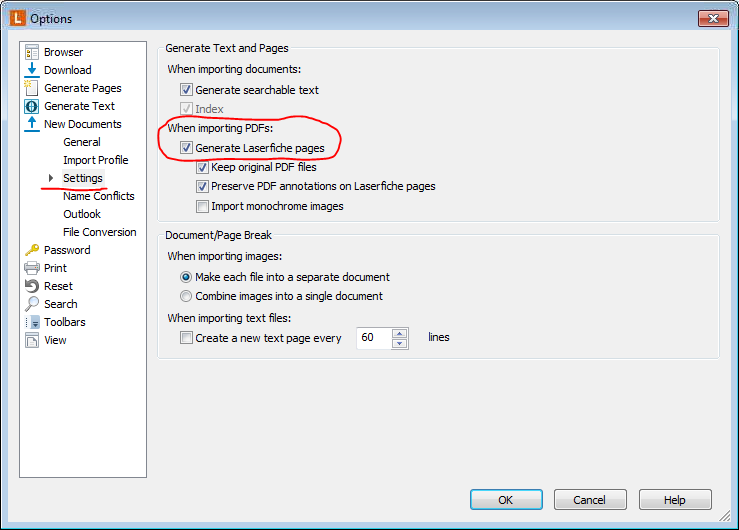Click the Print printer icon
739x530 pixels.
point(32,268)
